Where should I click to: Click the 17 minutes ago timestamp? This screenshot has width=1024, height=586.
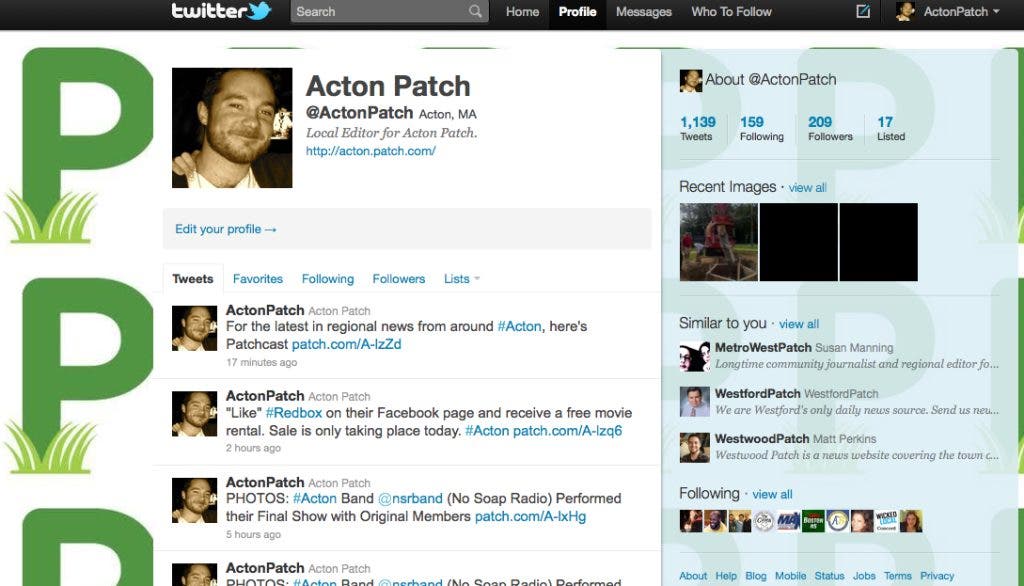coord(261,363)
